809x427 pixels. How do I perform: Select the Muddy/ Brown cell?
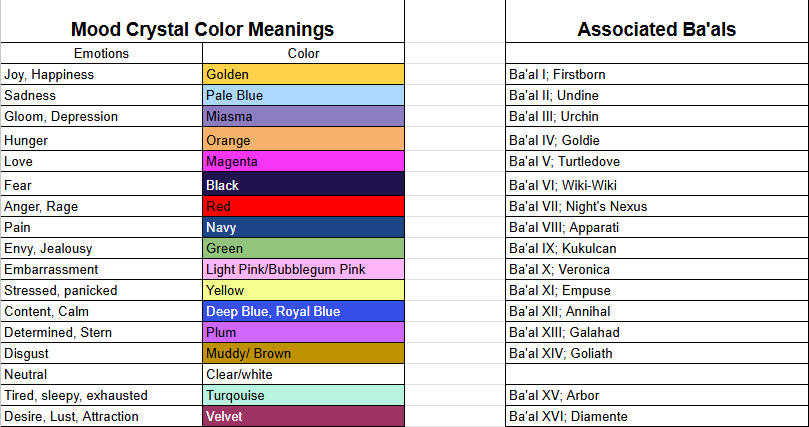click(x=303, y=353)
